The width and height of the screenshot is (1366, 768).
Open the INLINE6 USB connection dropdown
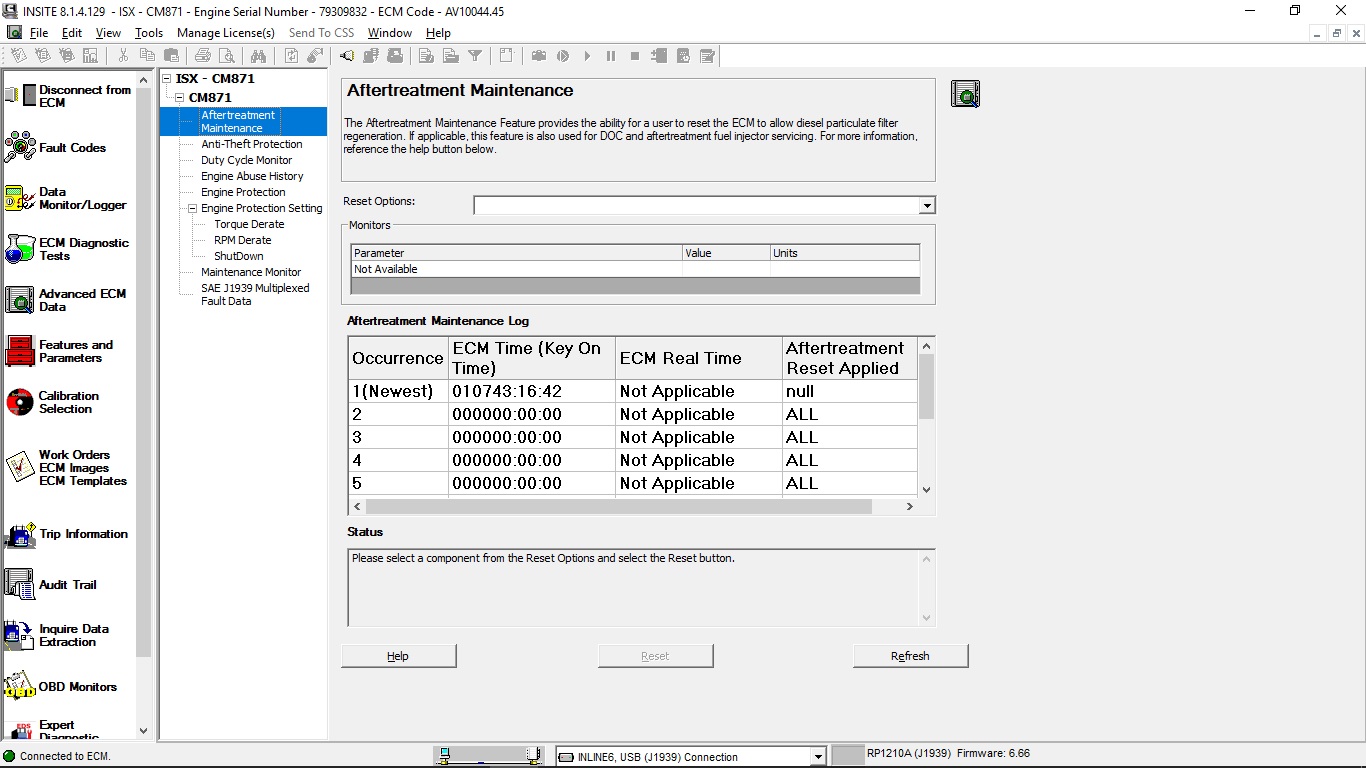pos(818,757)
